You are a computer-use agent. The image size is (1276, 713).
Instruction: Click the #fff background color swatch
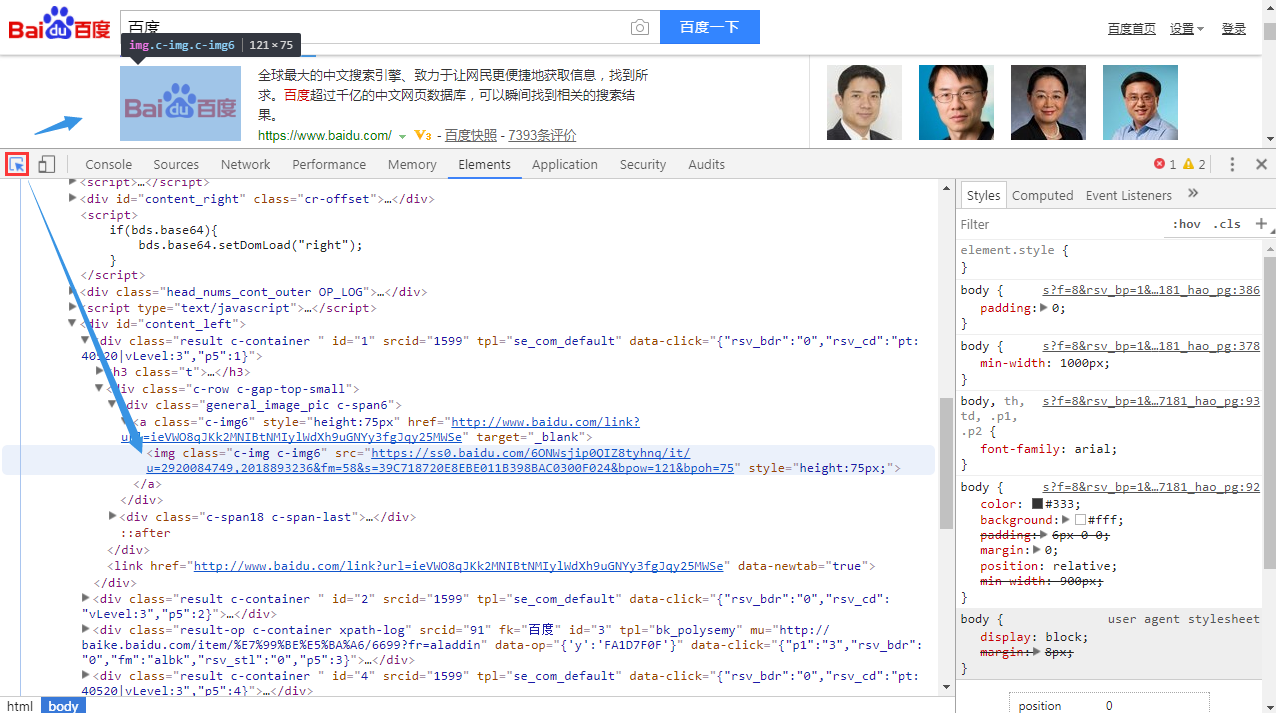1080,520
